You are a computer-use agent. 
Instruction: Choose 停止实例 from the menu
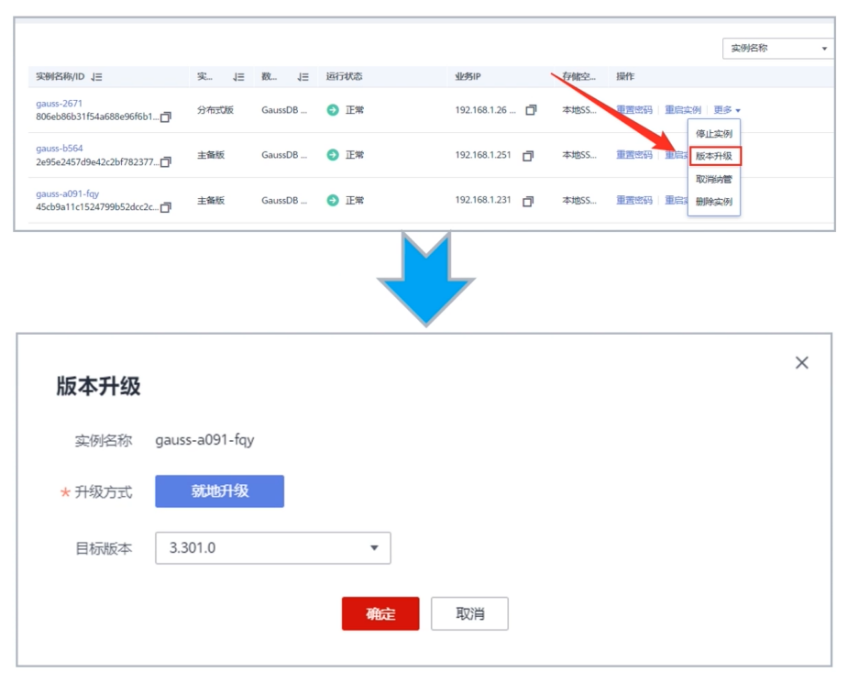[714, 134]
